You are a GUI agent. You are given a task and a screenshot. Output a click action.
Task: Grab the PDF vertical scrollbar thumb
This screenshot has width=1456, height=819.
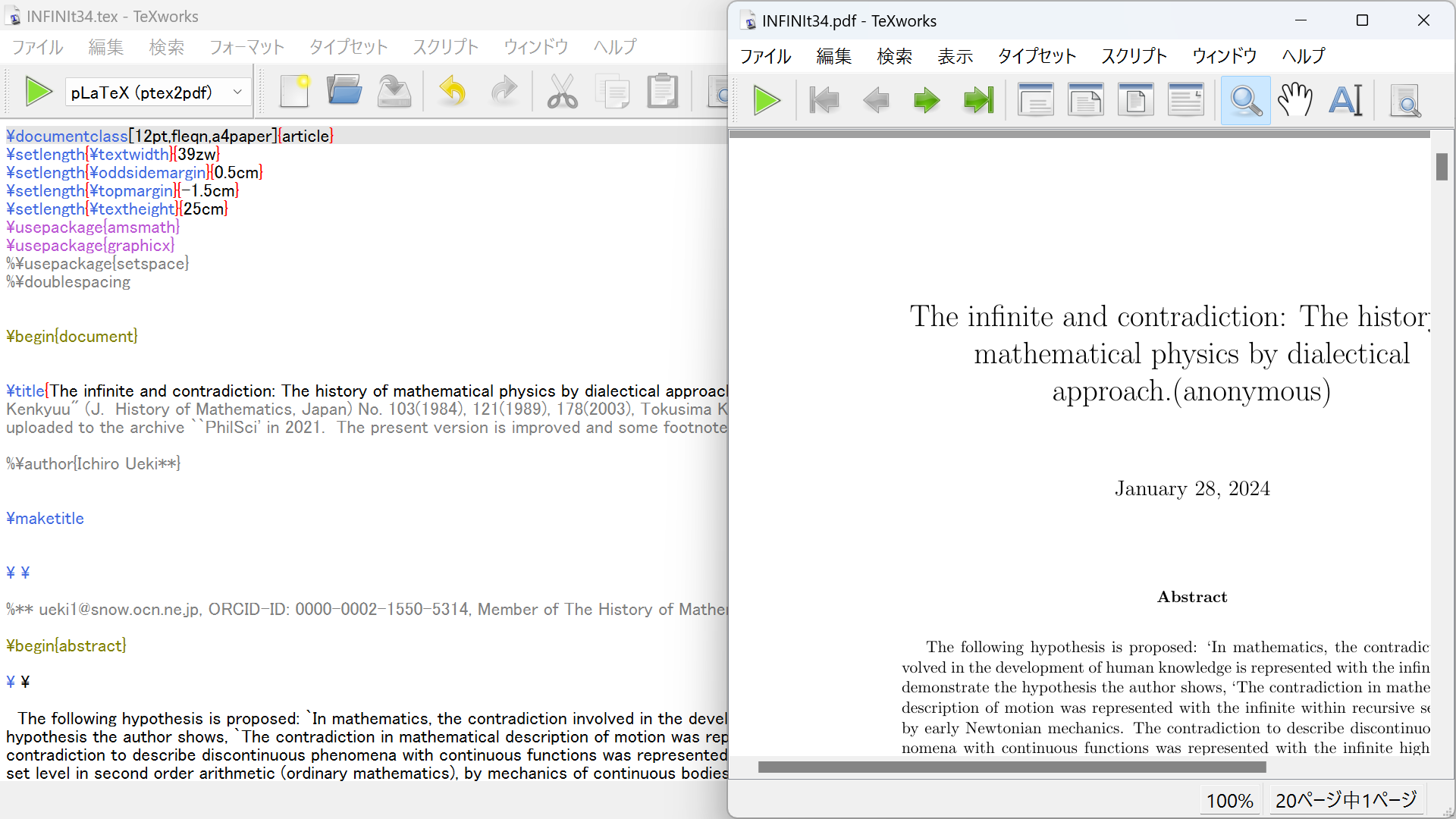coord(1442,167)
